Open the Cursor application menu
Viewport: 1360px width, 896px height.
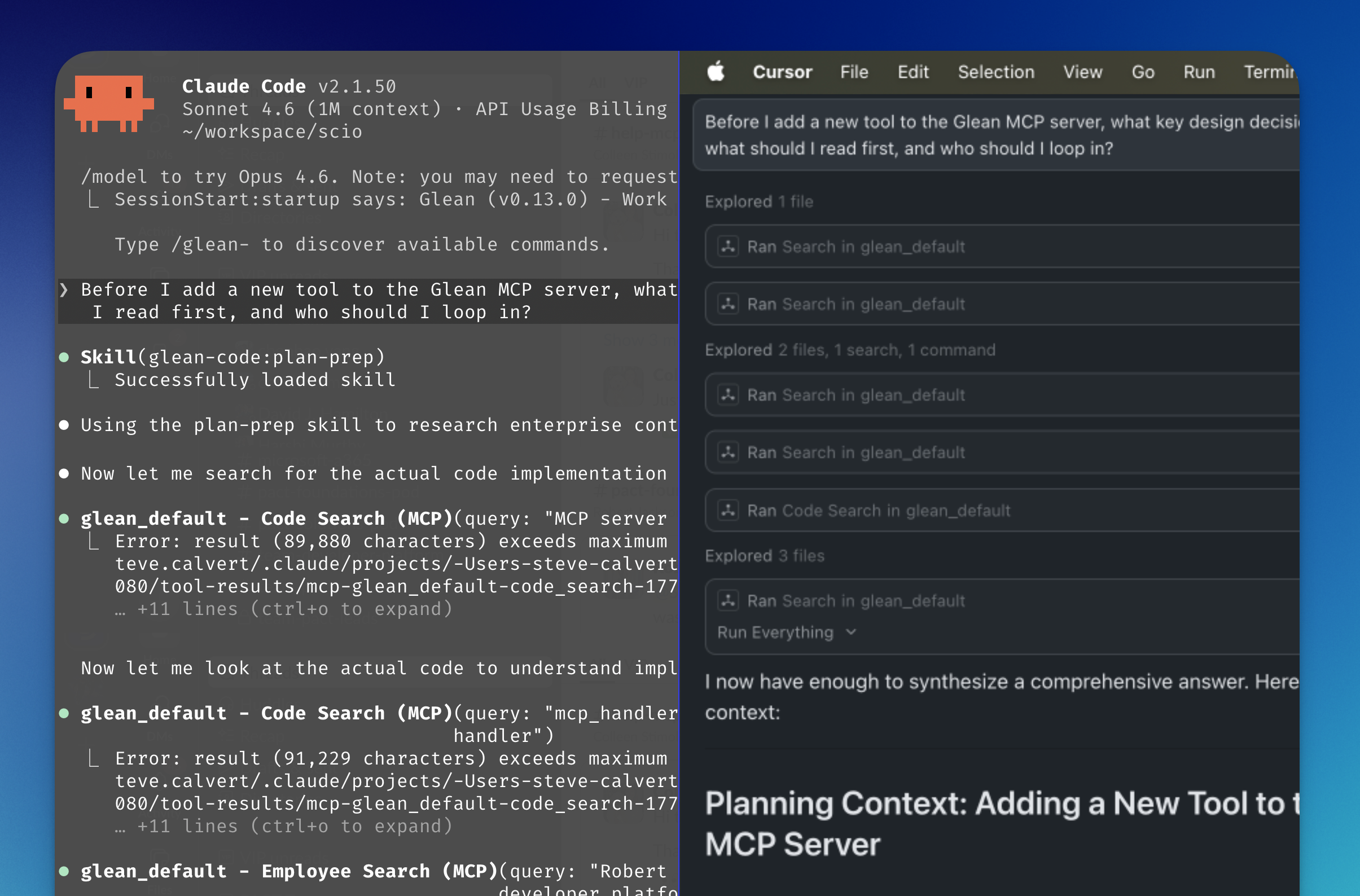pyautogui.click(x=782, y=72)
